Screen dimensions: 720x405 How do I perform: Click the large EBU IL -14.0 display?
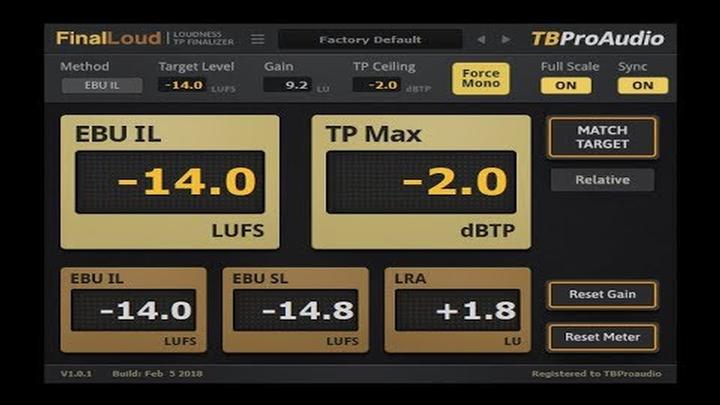click(170, 182)
